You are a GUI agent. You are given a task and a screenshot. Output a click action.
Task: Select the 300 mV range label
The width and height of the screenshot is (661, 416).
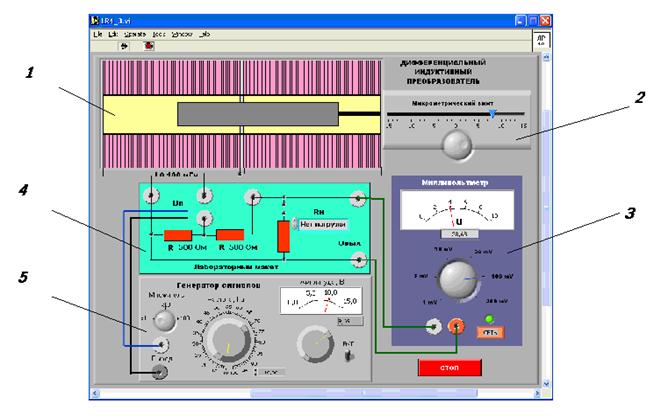(497, 301)
